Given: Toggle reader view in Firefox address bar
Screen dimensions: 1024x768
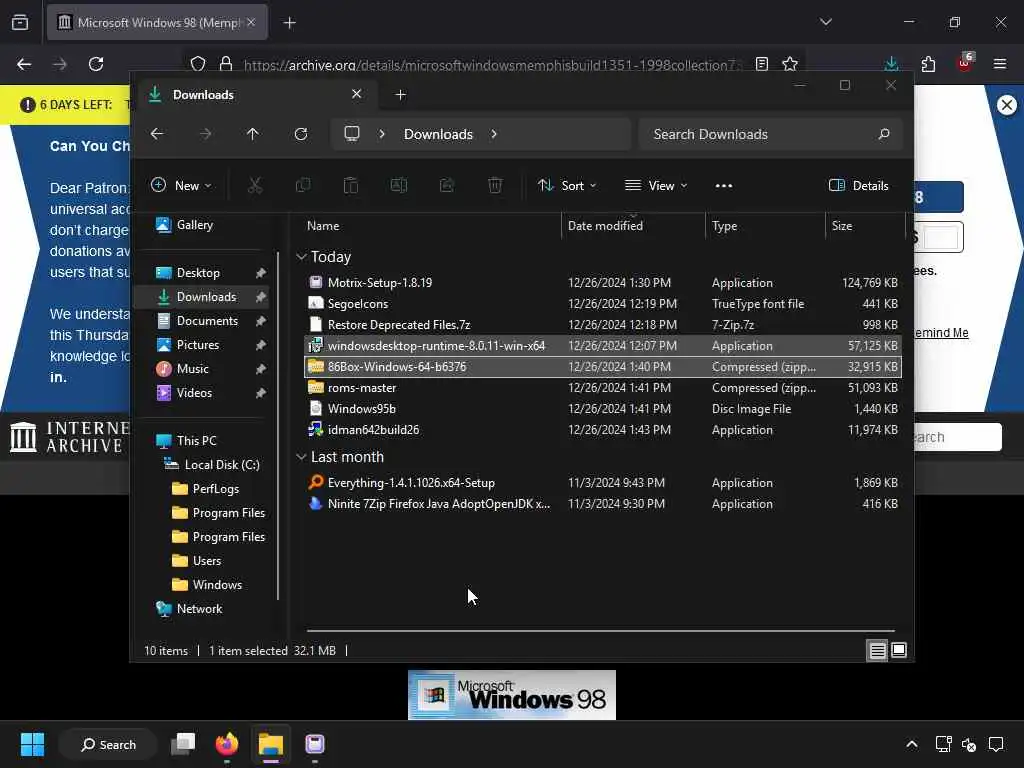Looking at the screenshot, I should point(761,64).
